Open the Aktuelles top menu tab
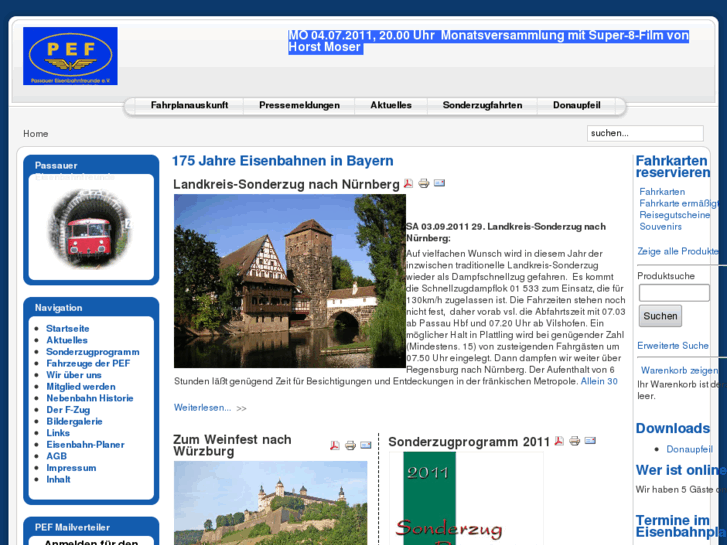The image size is (727, 545). (391, 105)
